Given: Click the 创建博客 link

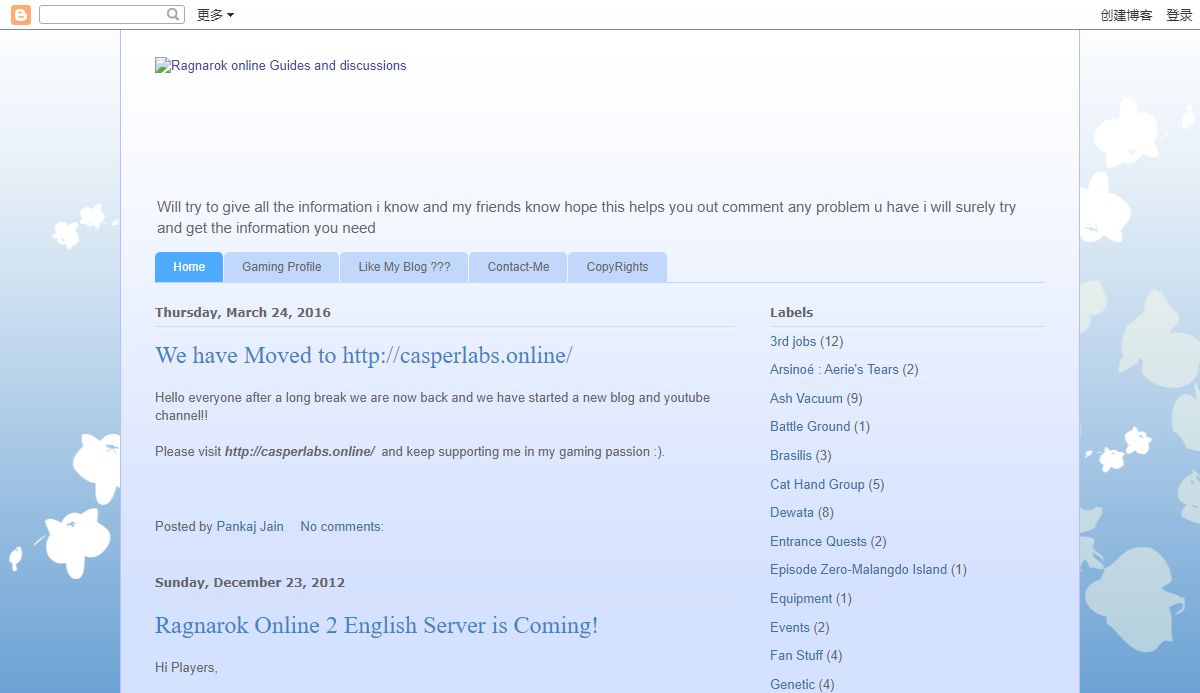Looking at the screenshot, I should point(1126,15).
